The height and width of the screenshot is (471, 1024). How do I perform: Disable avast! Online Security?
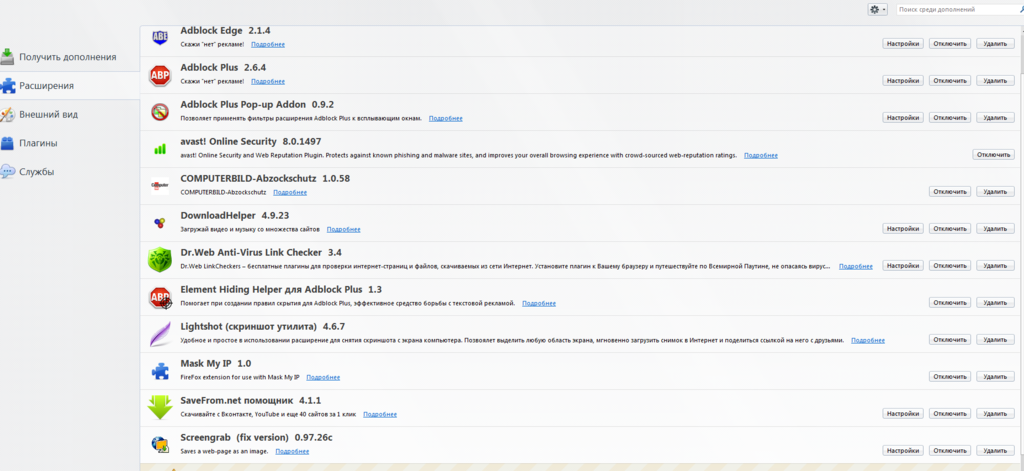click(993, 155)
